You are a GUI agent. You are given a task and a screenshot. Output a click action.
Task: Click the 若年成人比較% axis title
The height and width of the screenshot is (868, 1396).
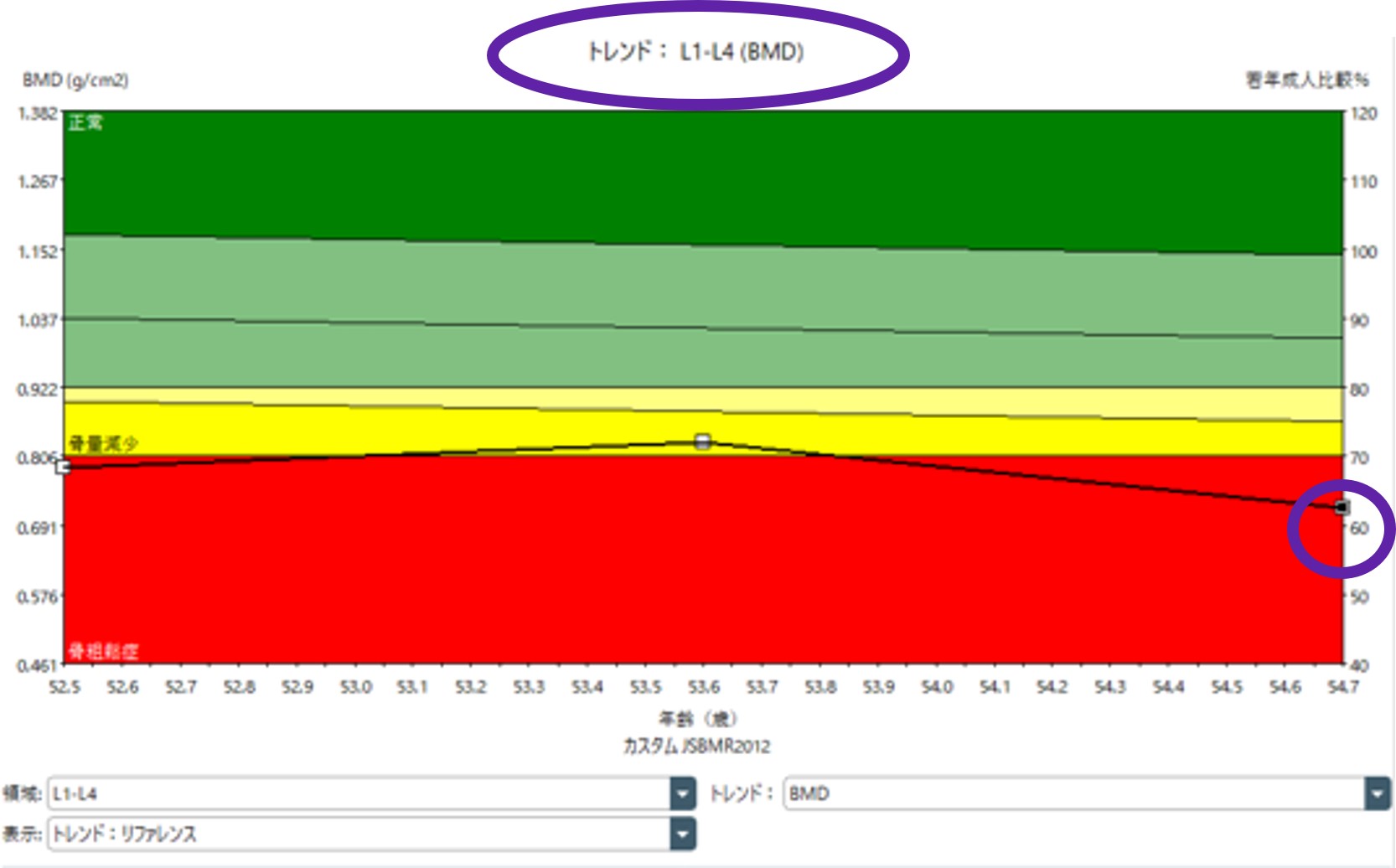[1307, 80]
